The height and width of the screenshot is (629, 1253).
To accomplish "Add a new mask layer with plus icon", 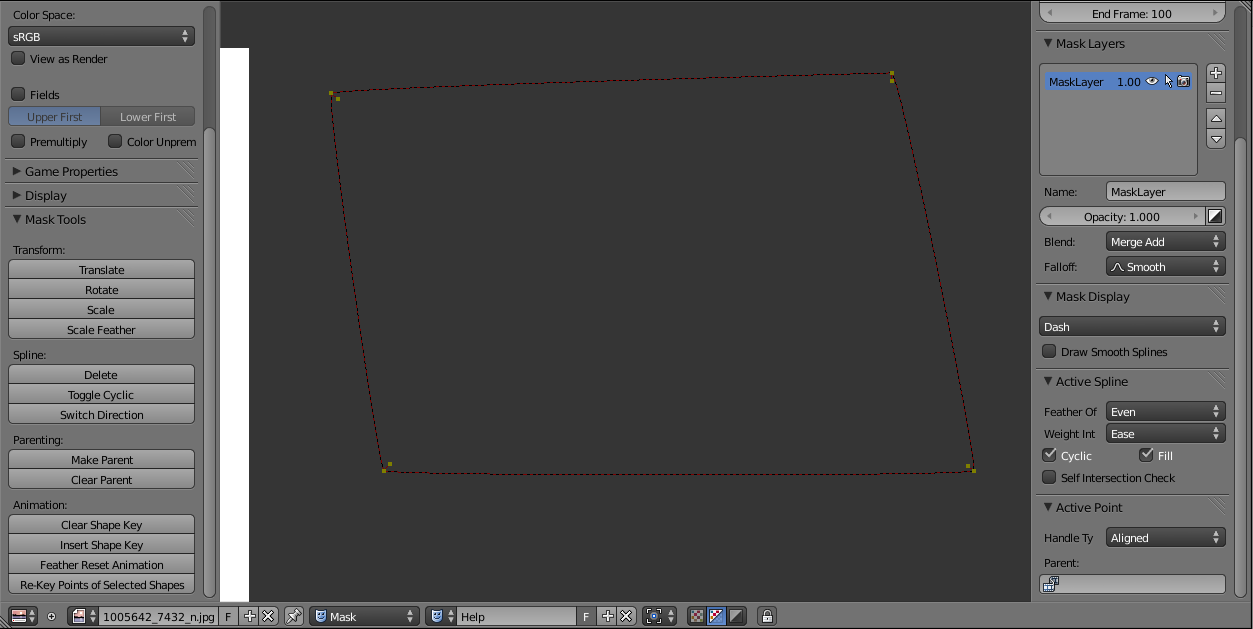I will [1215, 72].
